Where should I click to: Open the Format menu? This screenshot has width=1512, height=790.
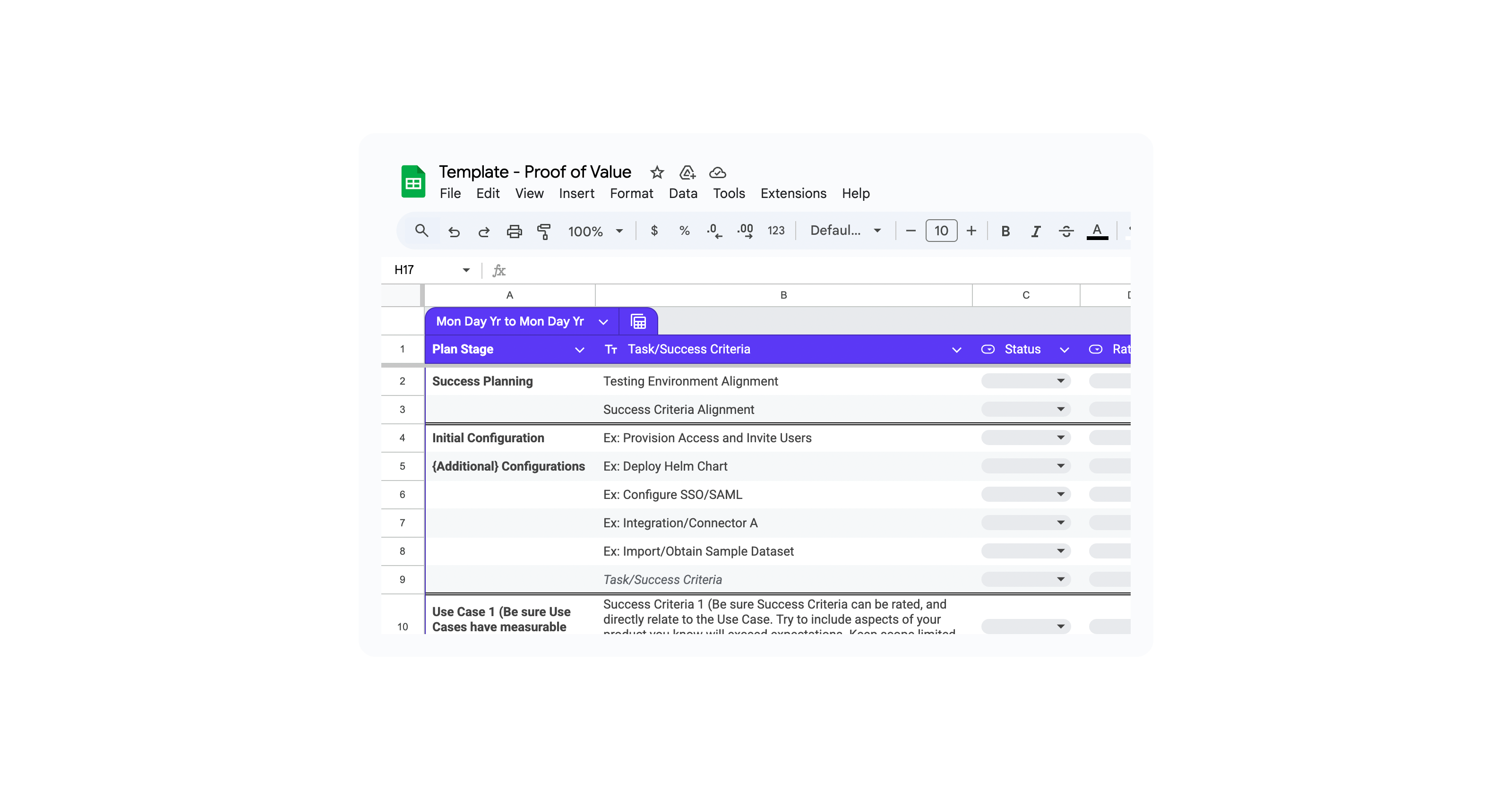(x=631, y=194)
